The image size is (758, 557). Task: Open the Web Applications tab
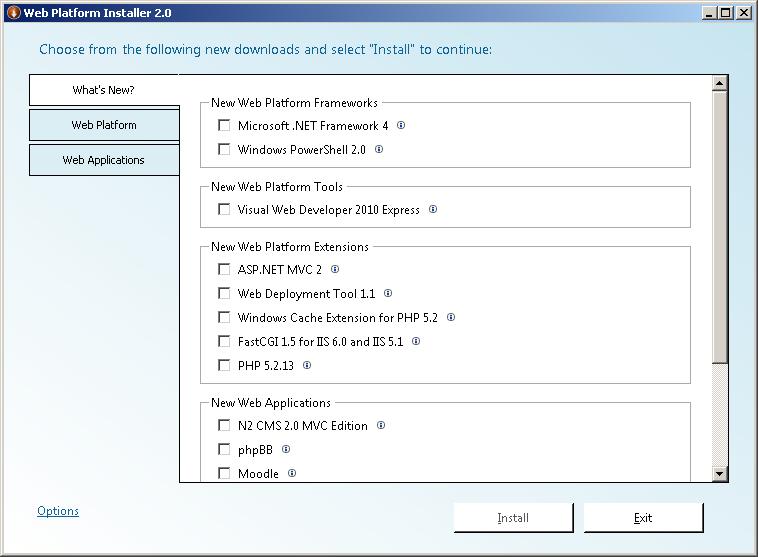104,160
